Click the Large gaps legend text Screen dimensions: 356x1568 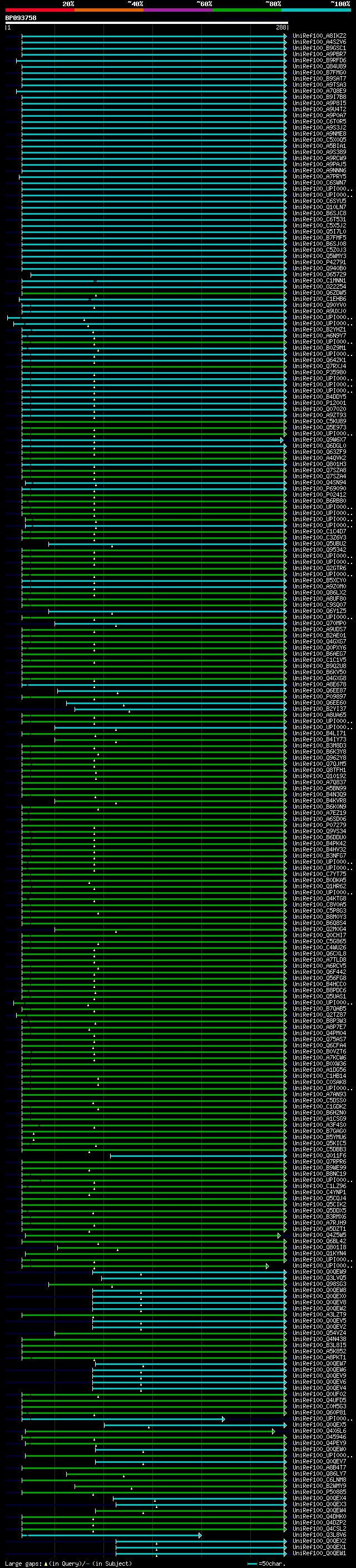68,1563
